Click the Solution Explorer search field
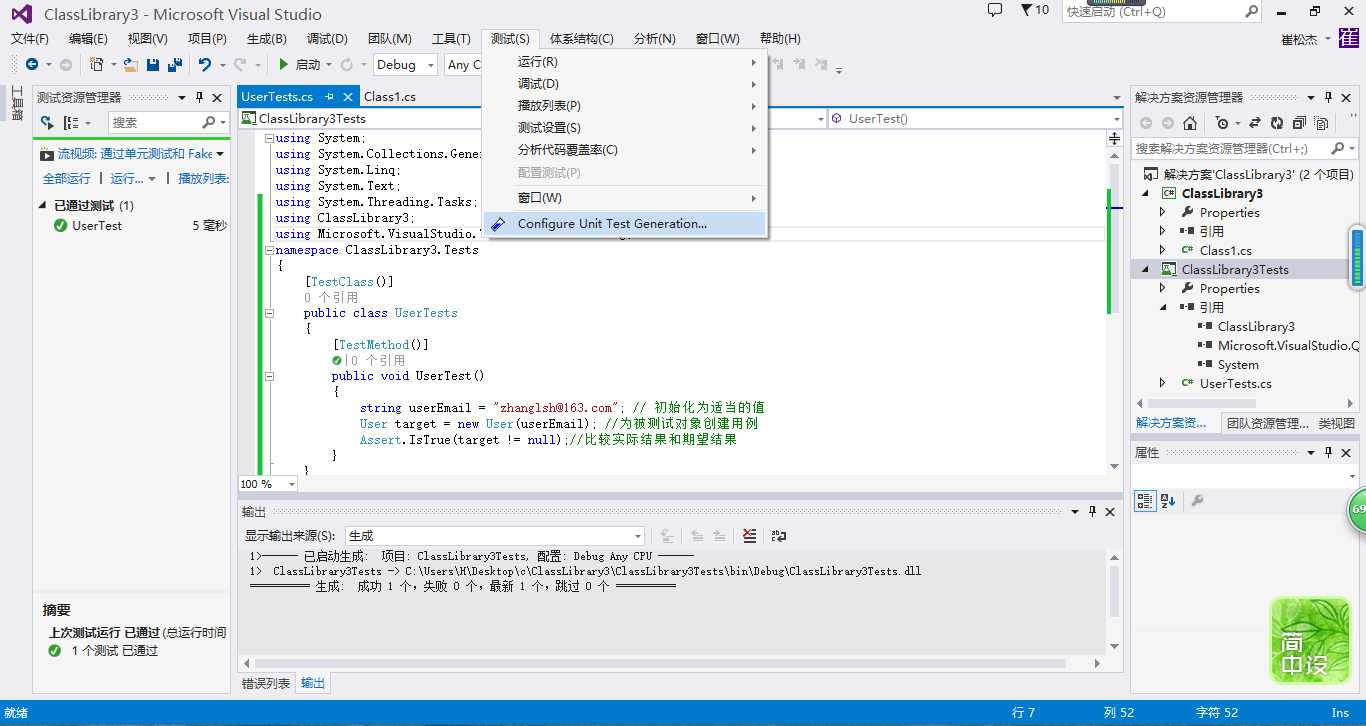Screen dimensions: 1366x726 1245,148
